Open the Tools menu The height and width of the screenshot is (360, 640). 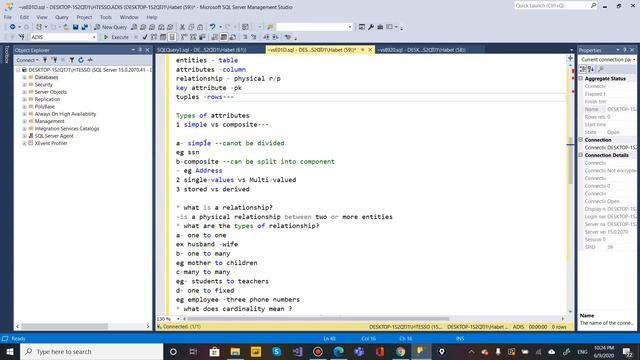click(x=106, y=17)
